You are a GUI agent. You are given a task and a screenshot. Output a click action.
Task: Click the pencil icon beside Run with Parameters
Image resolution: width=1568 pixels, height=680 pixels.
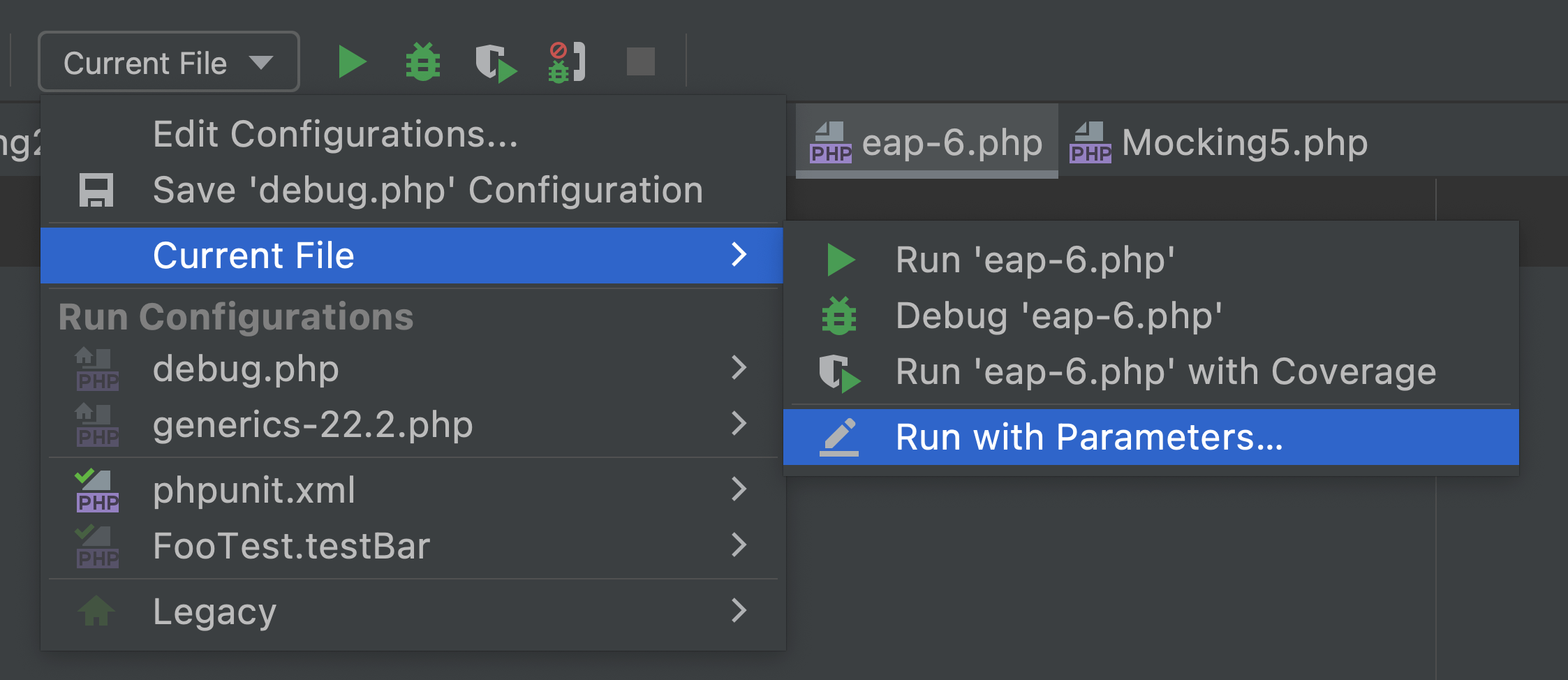(839, 437)
